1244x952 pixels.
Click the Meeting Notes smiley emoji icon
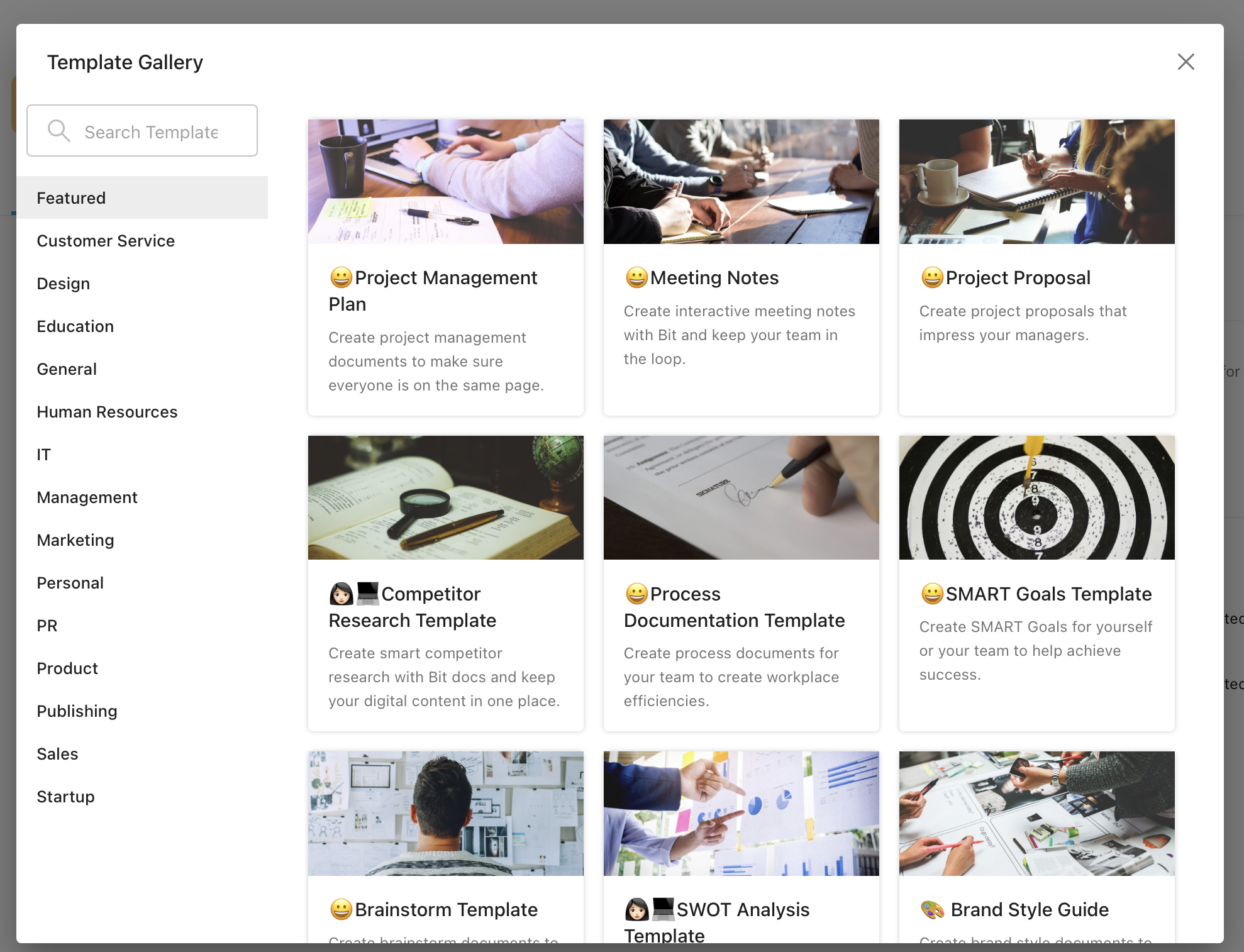click(636, 277)
